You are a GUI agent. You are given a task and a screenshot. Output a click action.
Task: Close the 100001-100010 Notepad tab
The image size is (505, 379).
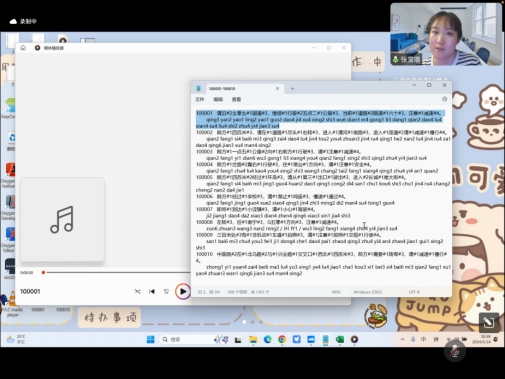coord(277,88)
